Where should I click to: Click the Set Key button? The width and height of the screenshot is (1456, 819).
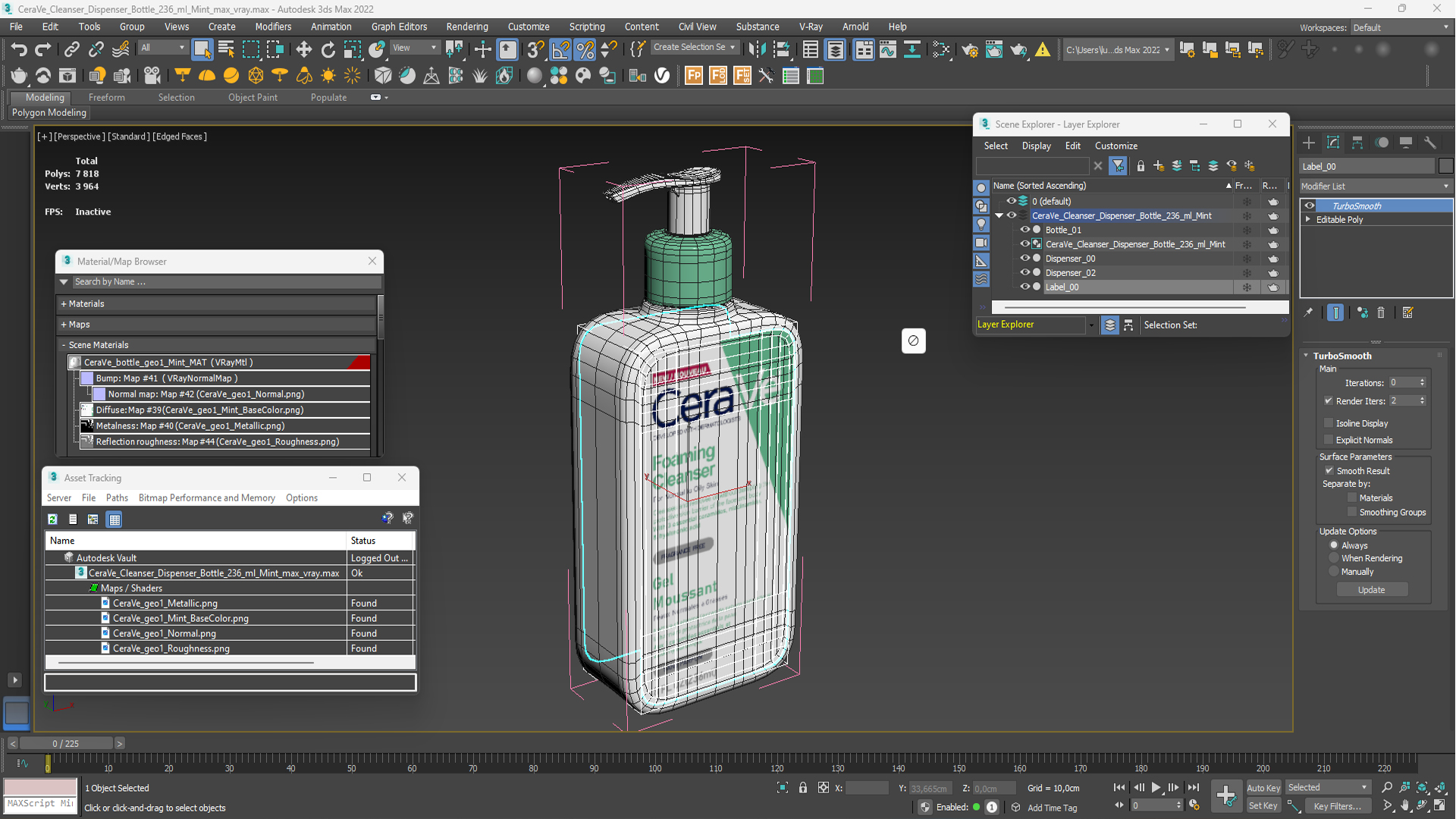[x=1263, y=806]
